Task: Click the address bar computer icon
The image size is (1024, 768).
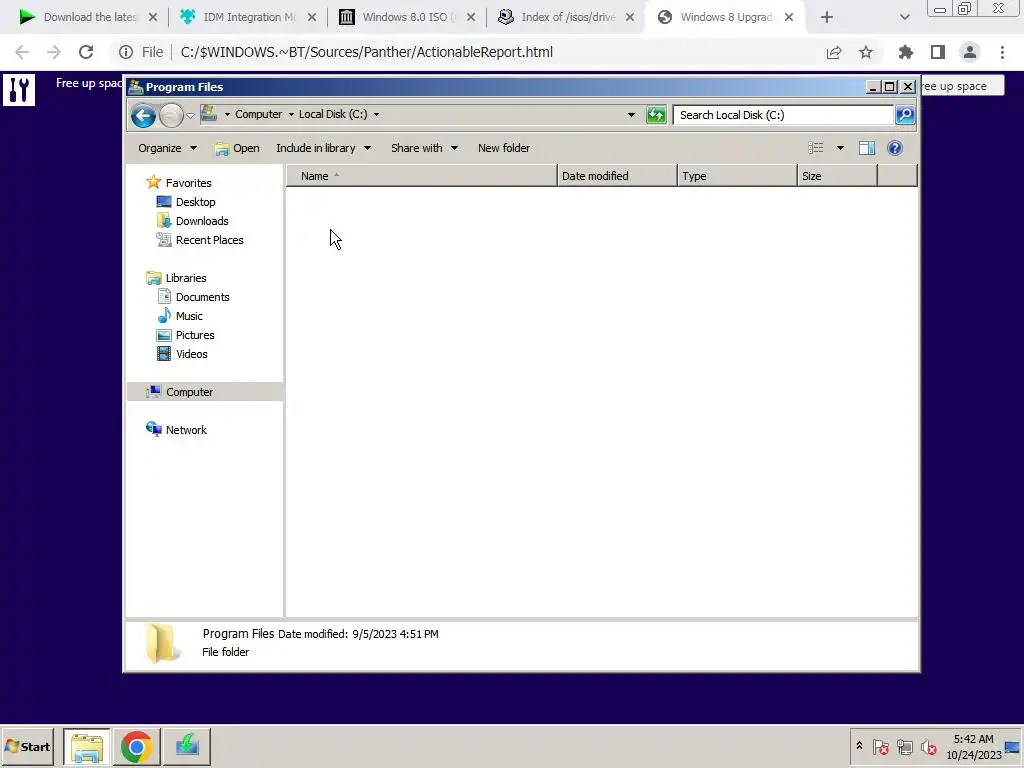Action: click(x=209, y=114)
